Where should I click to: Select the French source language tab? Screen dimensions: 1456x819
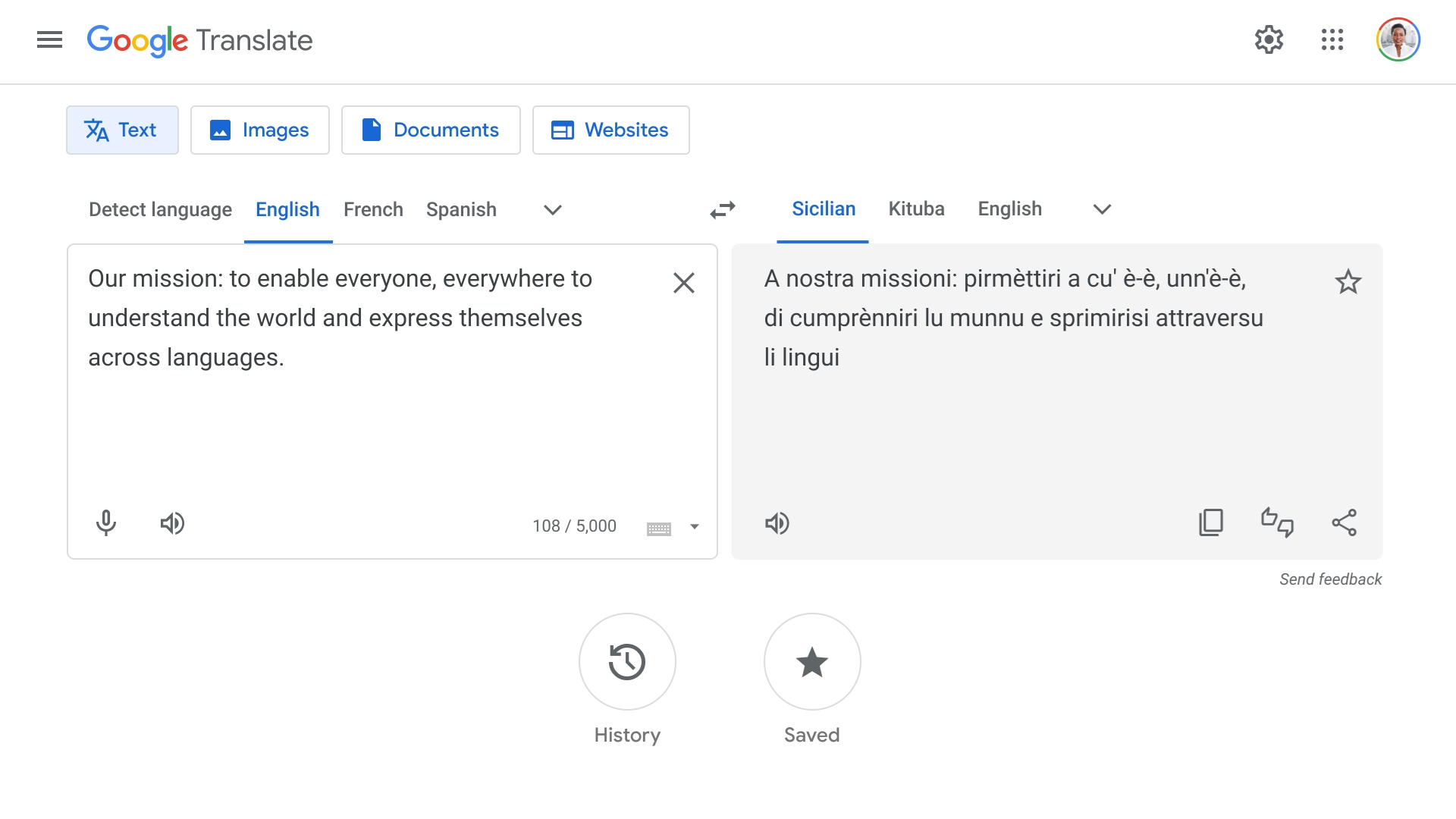pyautogui.click(x=373, y=209)
